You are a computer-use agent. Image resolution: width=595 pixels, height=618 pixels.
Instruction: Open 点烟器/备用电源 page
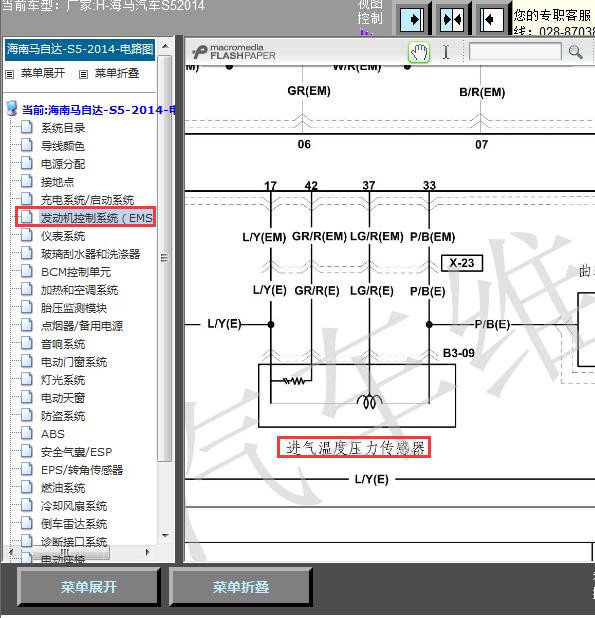click(x=82, y=326)
